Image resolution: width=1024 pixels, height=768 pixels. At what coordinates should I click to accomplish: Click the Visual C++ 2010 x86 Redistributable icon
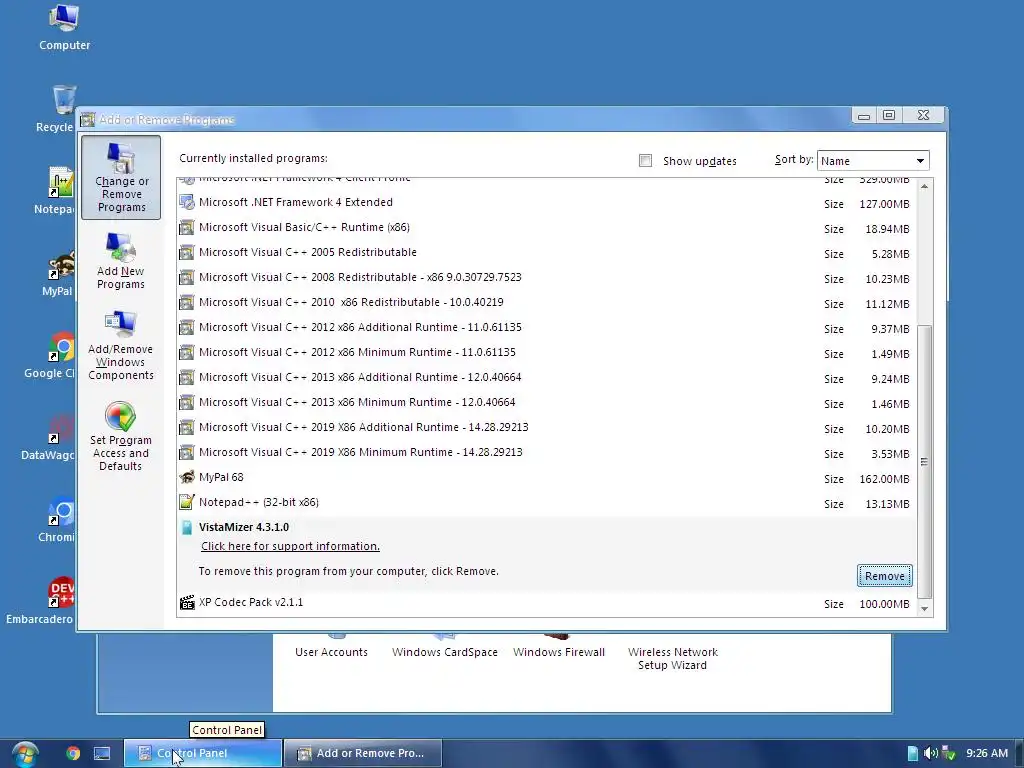pos(187,302)
